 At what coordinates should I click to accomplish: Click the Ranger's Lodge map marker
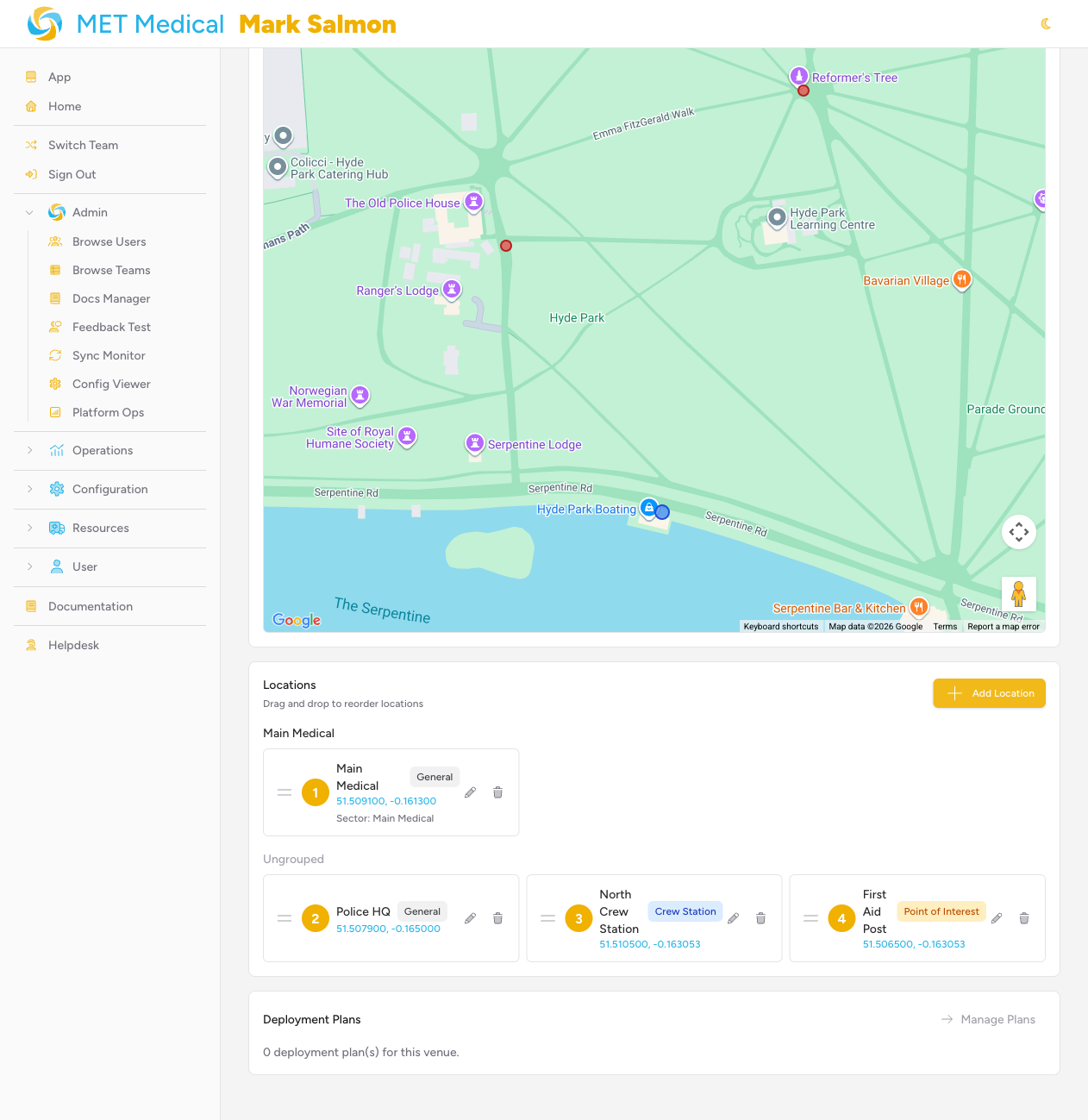tap(452, 290)
